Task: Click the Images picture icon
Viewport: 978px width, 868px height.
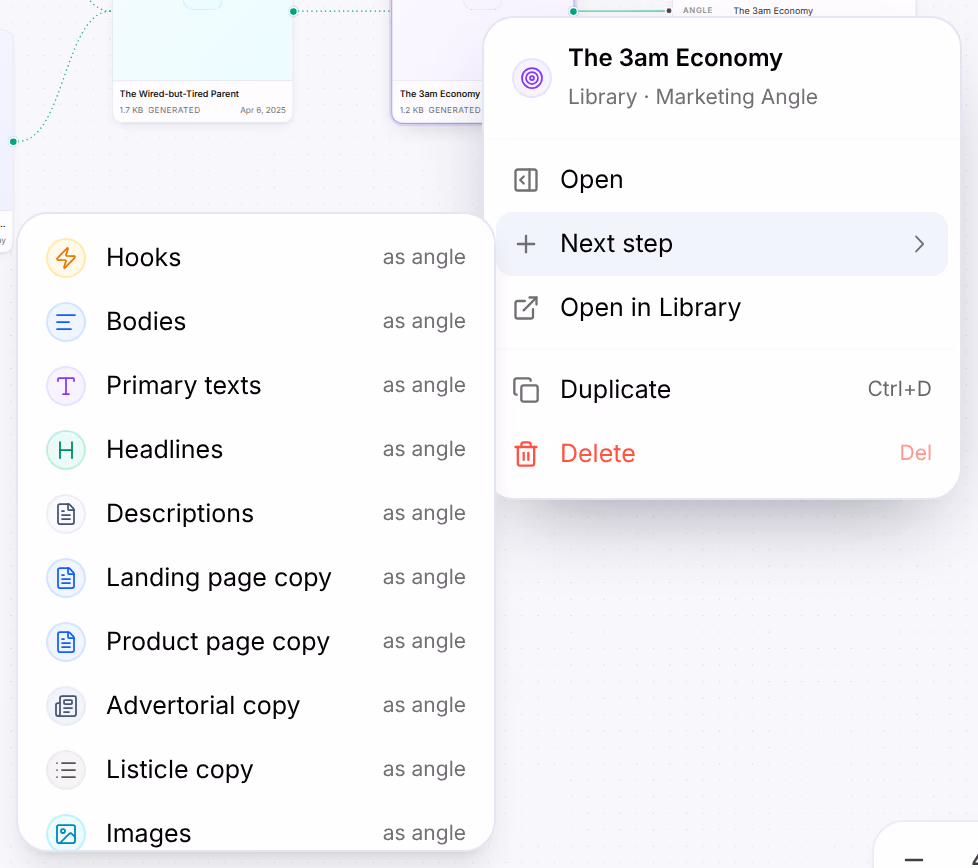Action: click(x=65, y=834)
